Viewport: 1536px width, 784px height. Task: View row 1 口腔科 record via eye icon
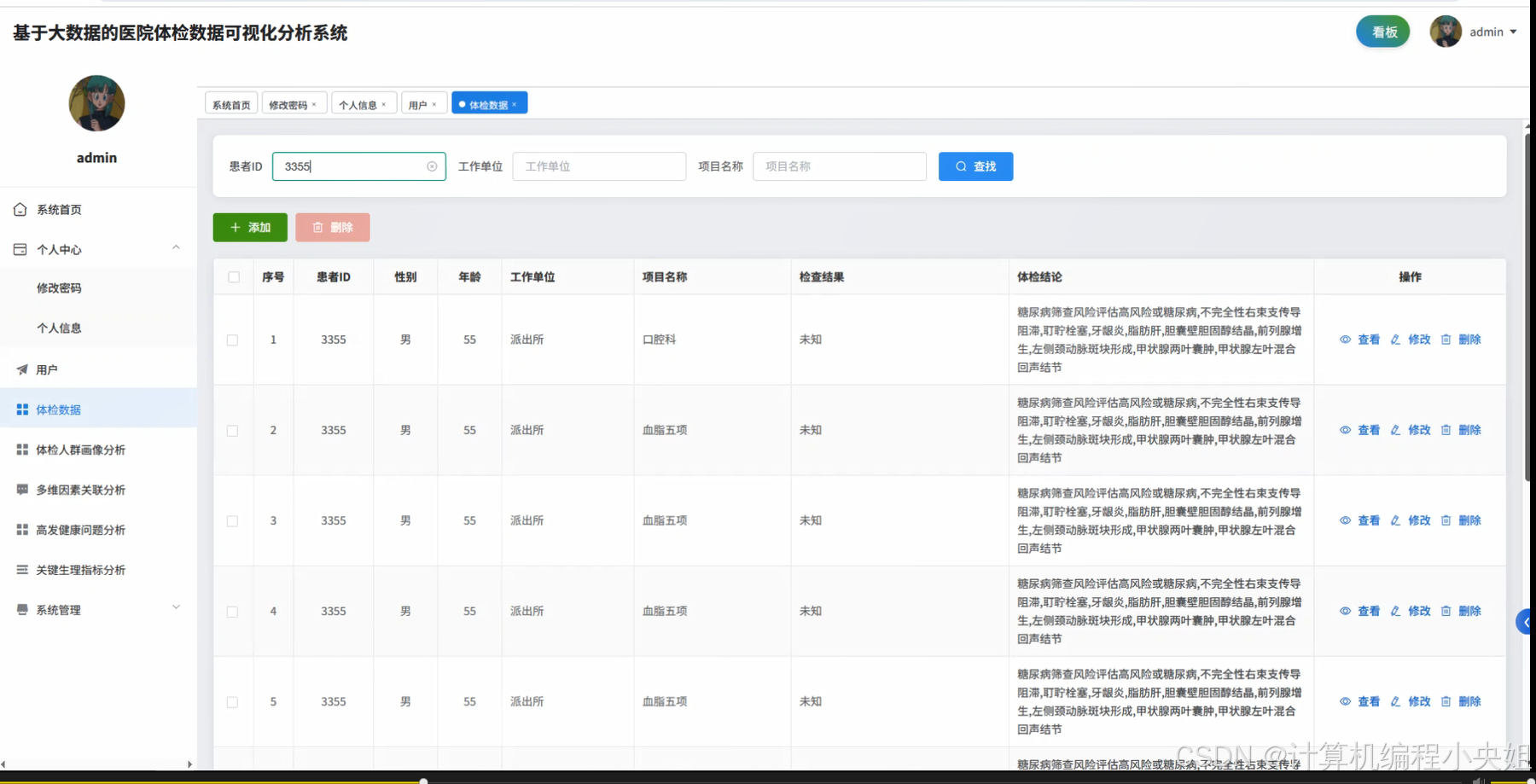click(x=1345, y=340)
